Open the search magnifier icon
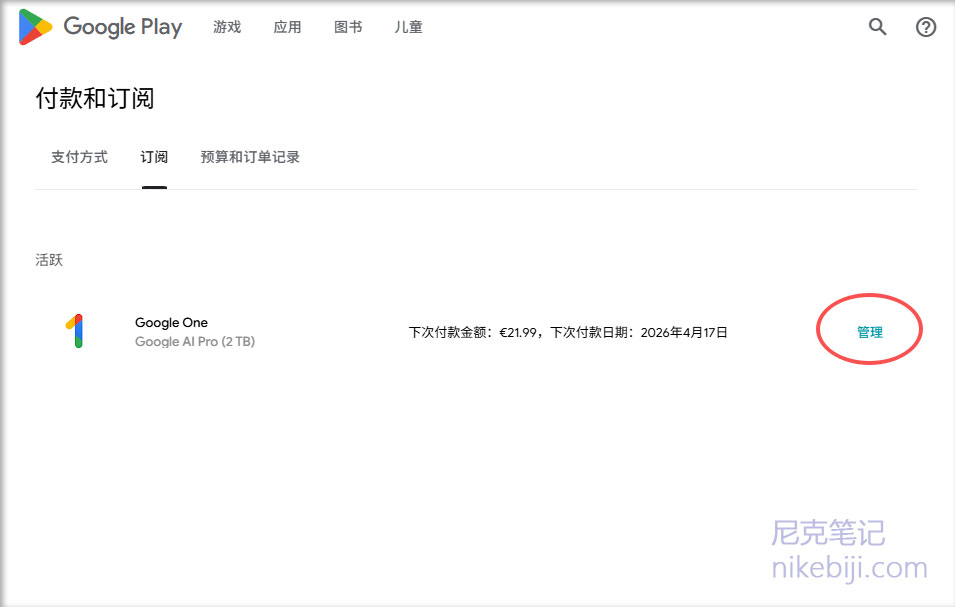 877,27
